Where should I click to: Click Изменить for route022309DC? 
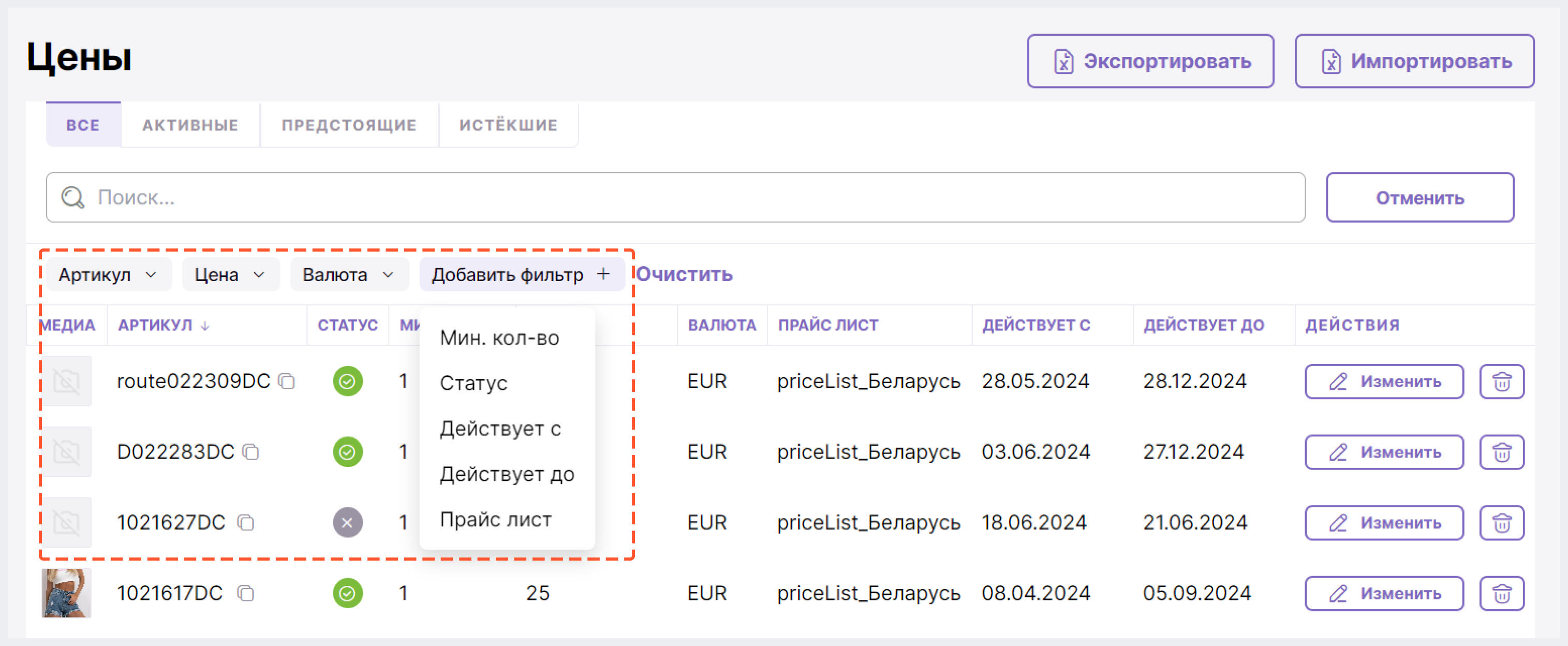(x=1384, y=382)
